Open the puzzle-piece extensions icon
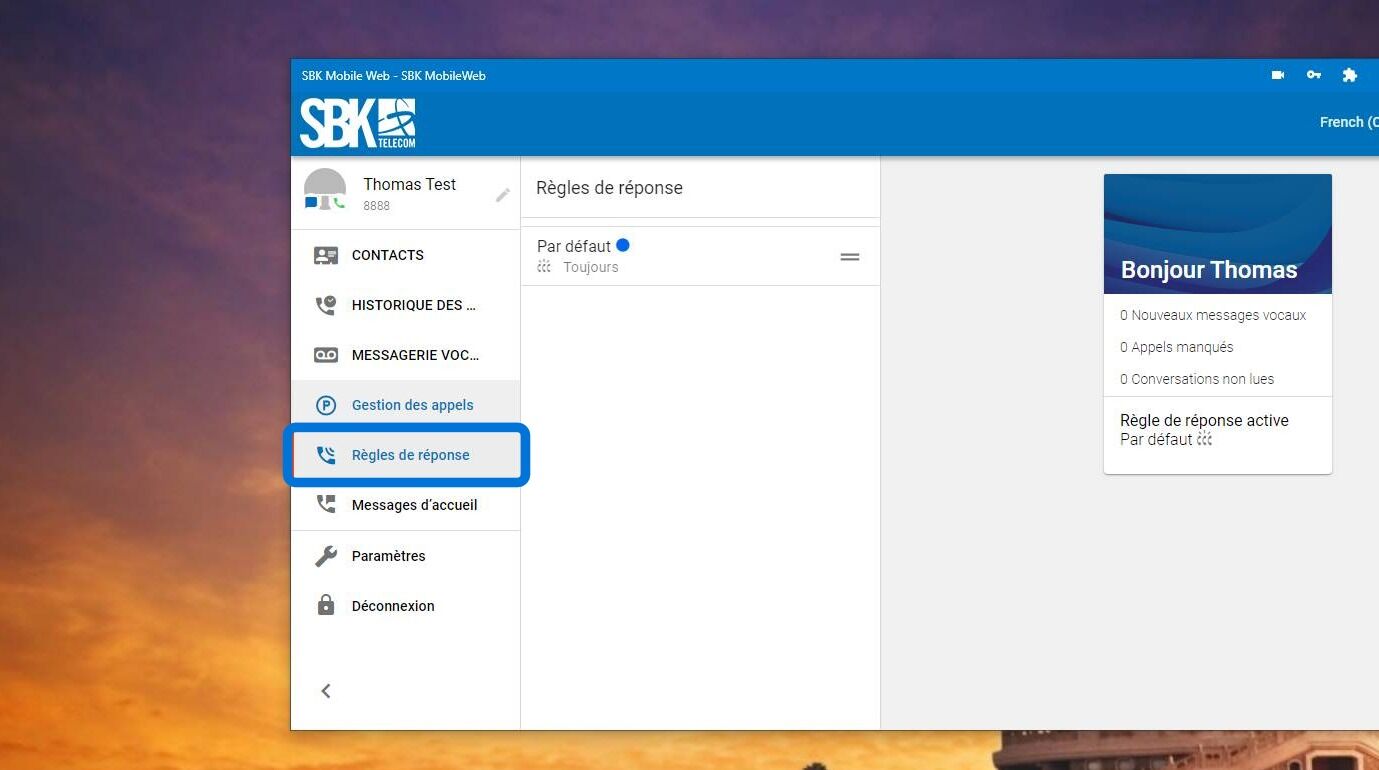The width and height of the screenshot is (1379, 770). point(1349,75)
